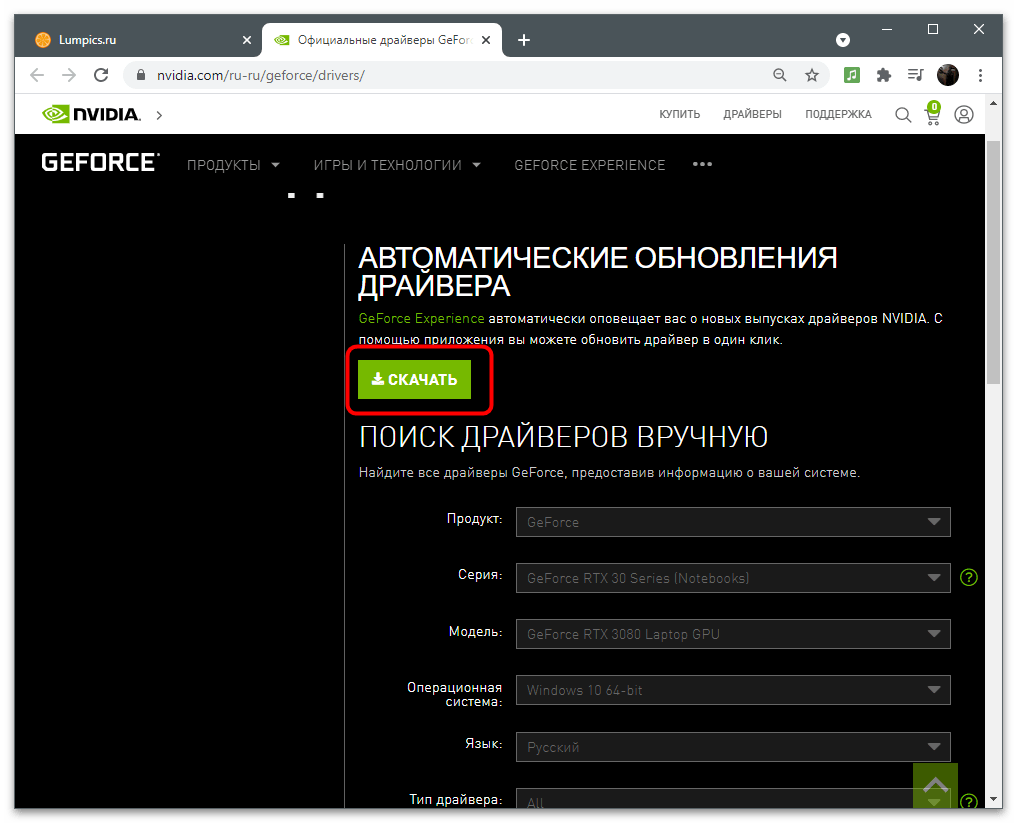Open ПОДДЕРЖКА in the top menu
This screenshot has width=1017, height=823.
tap(838, 114)
